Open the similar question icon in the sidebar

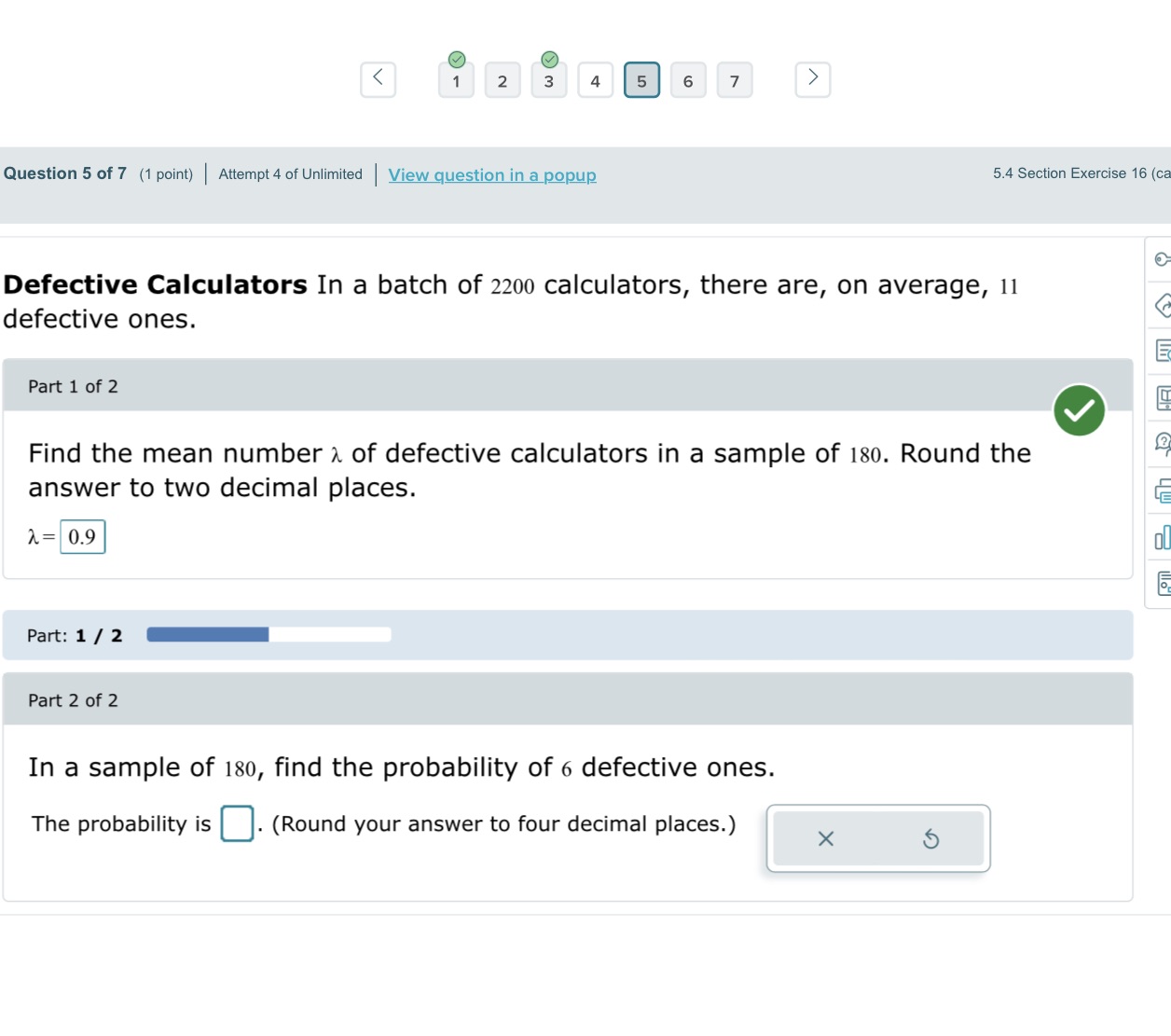(1162, 306)
